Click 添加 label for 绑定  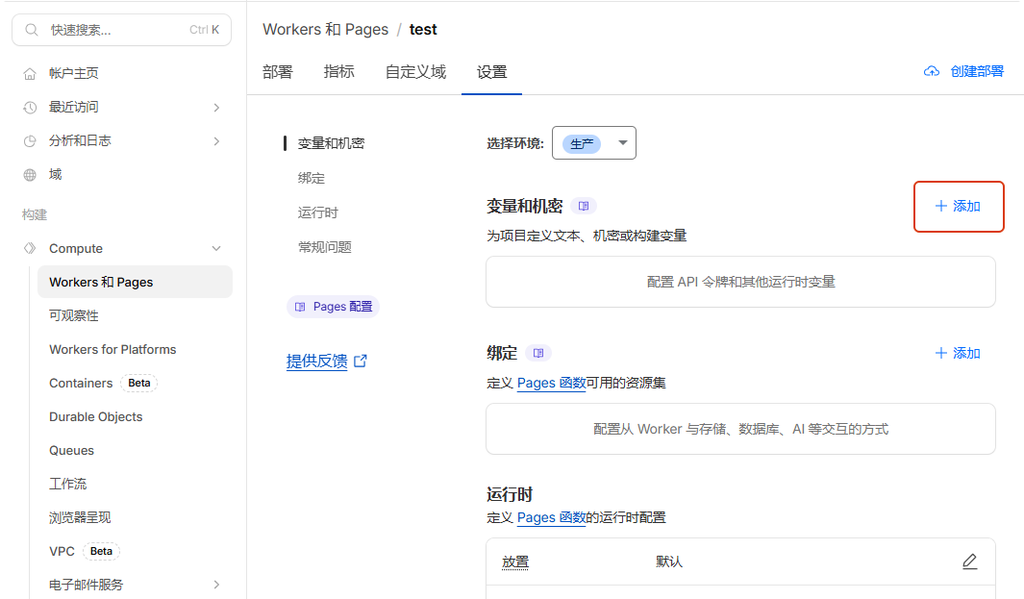click(967, 353)
